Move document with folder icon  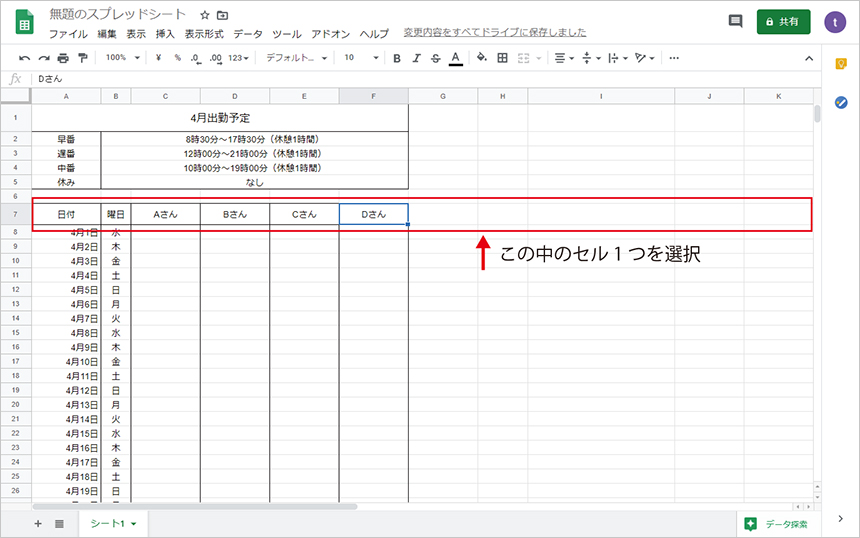click(222, 15)
